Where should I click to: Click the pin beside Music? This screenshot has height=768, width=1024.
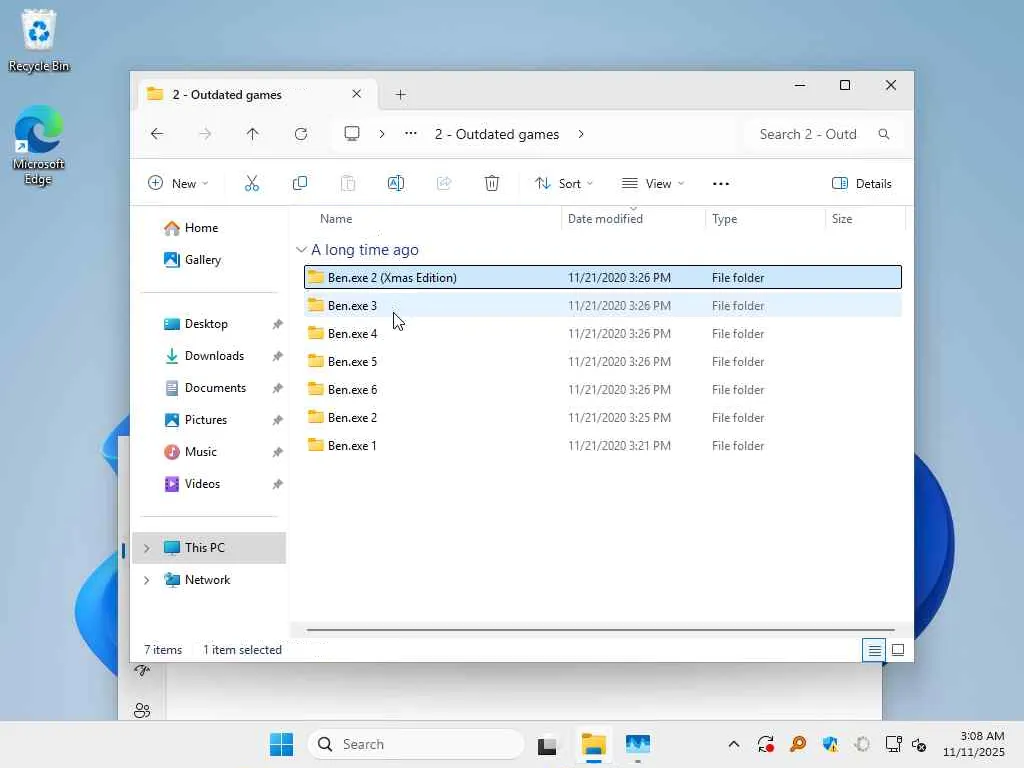coord(278,452)
